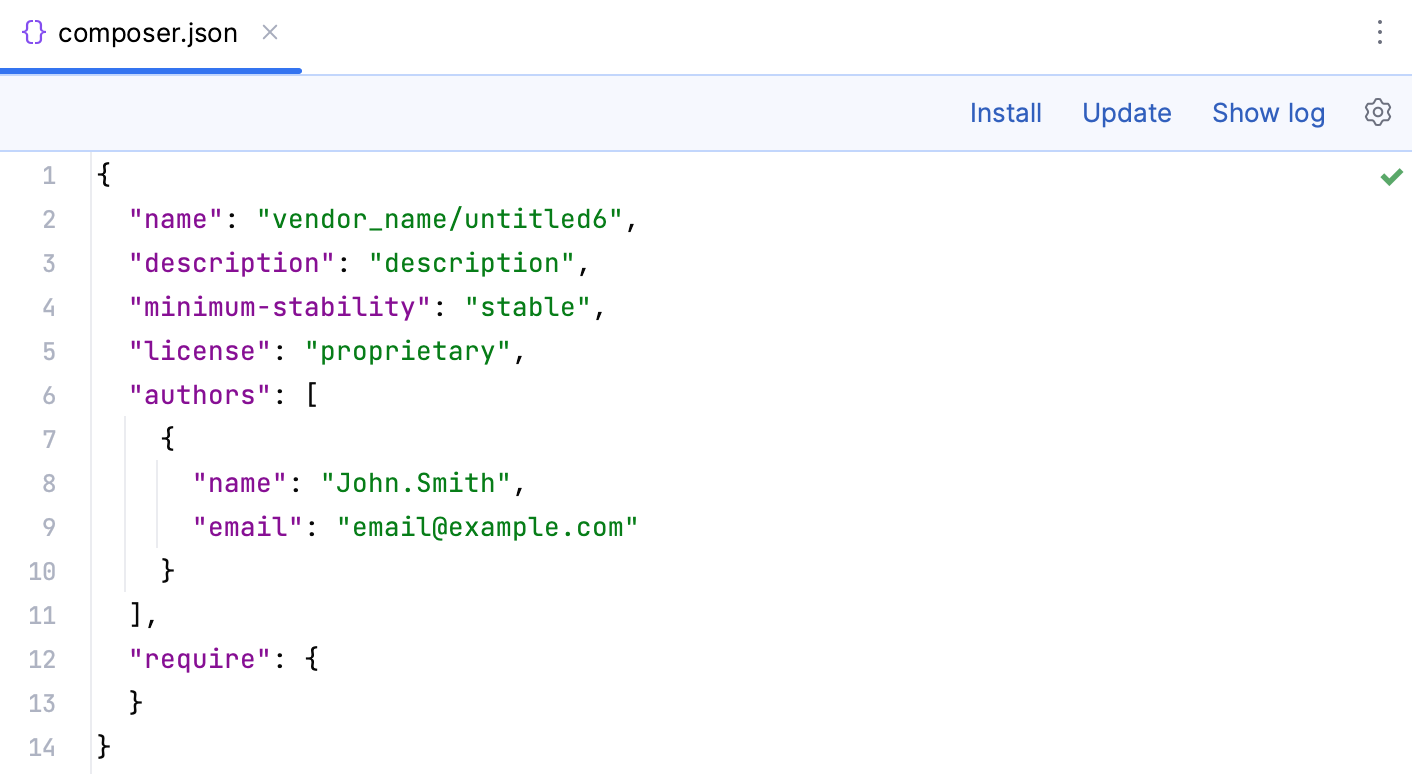This screenshot has width=1412, height=774.
Task: Open Composer settings via the gear icon
Action: point(1377,112)
